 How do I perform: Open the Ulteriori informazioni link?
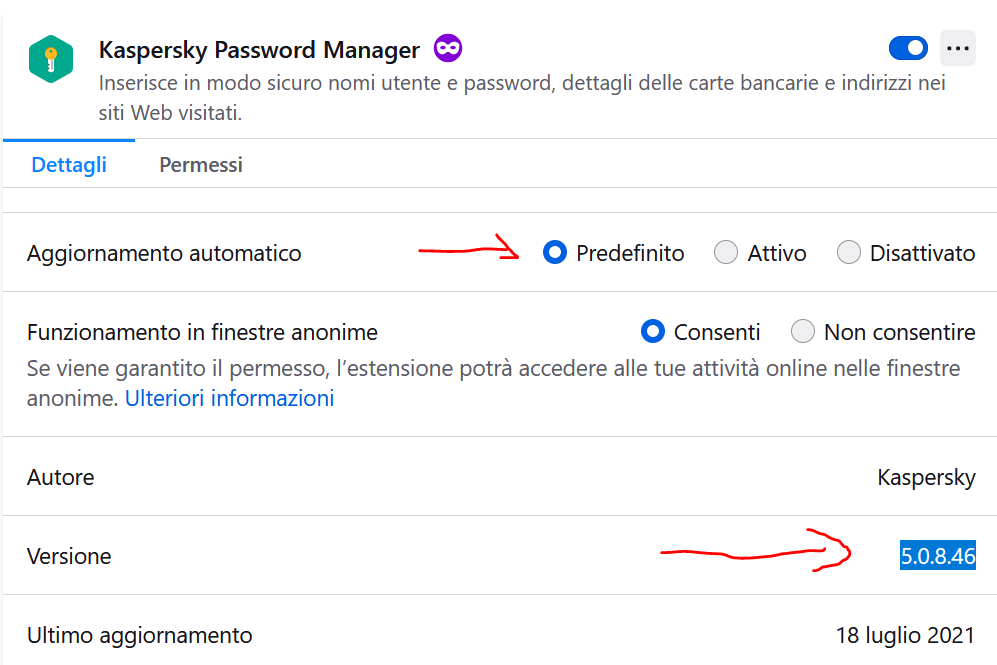coord(229,398)
